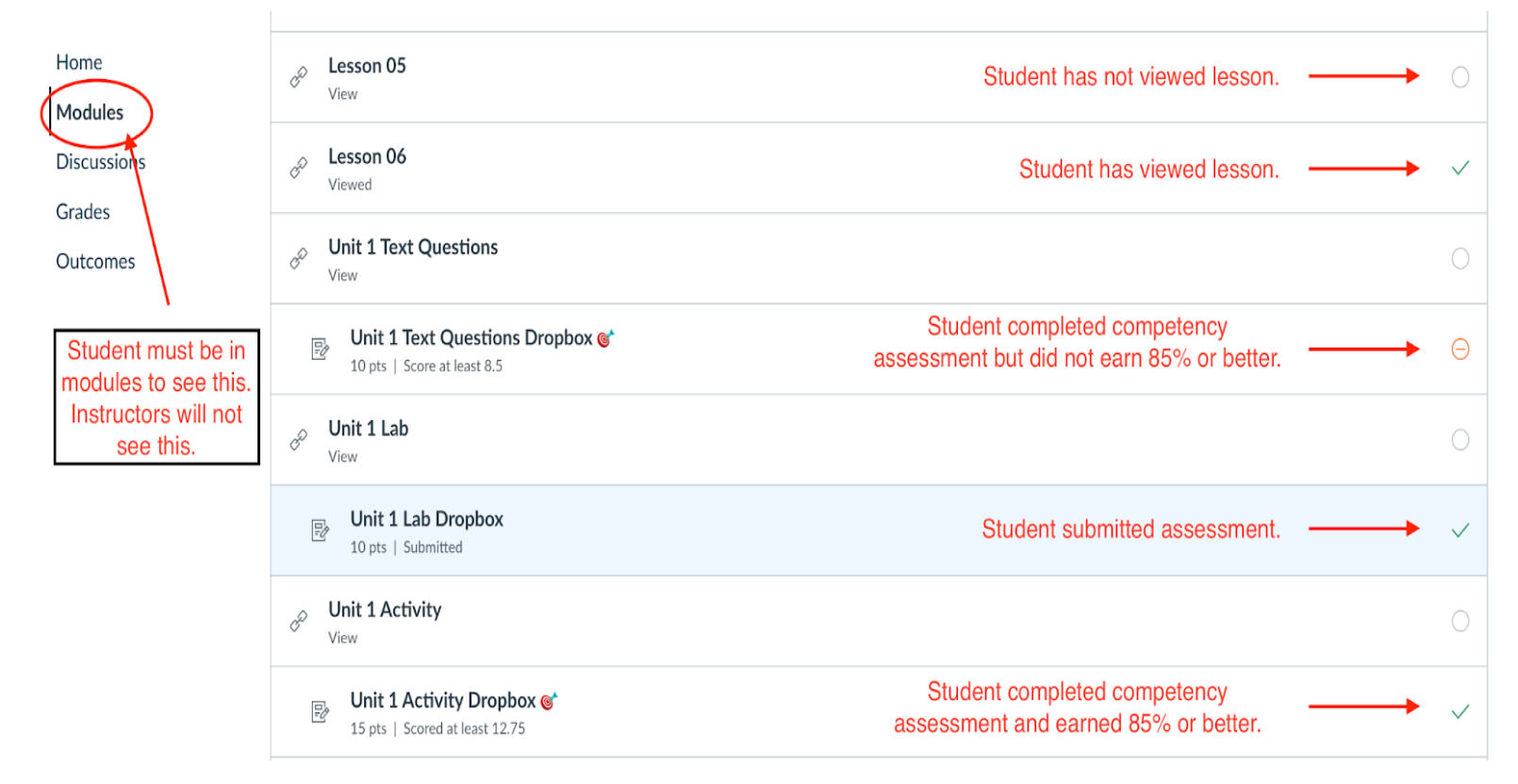Open Outcomes from the course navigation
Image resolution: width=1518 pixels, height=784 pixels.
[x=95, y=262]
